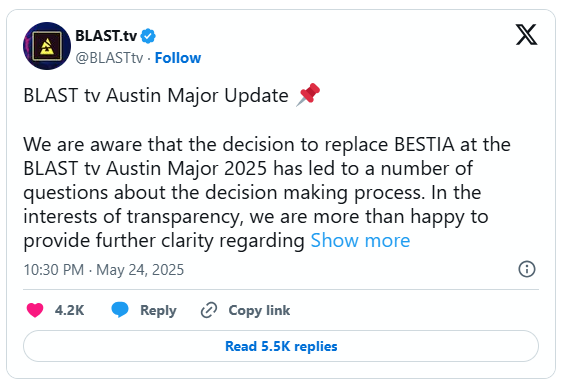Image resolution: width=562 pixels, height=388 pixels.
Task: Follow the BLAST.tv account
Action: click(x=178, y=58)
